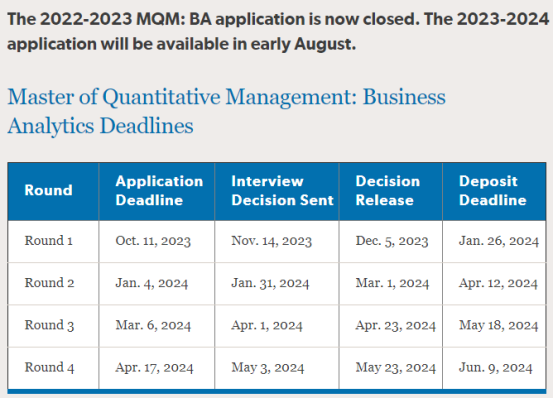Click the Mar. 6, 2024 application deadline
The image size is (554, 399).
153,325
